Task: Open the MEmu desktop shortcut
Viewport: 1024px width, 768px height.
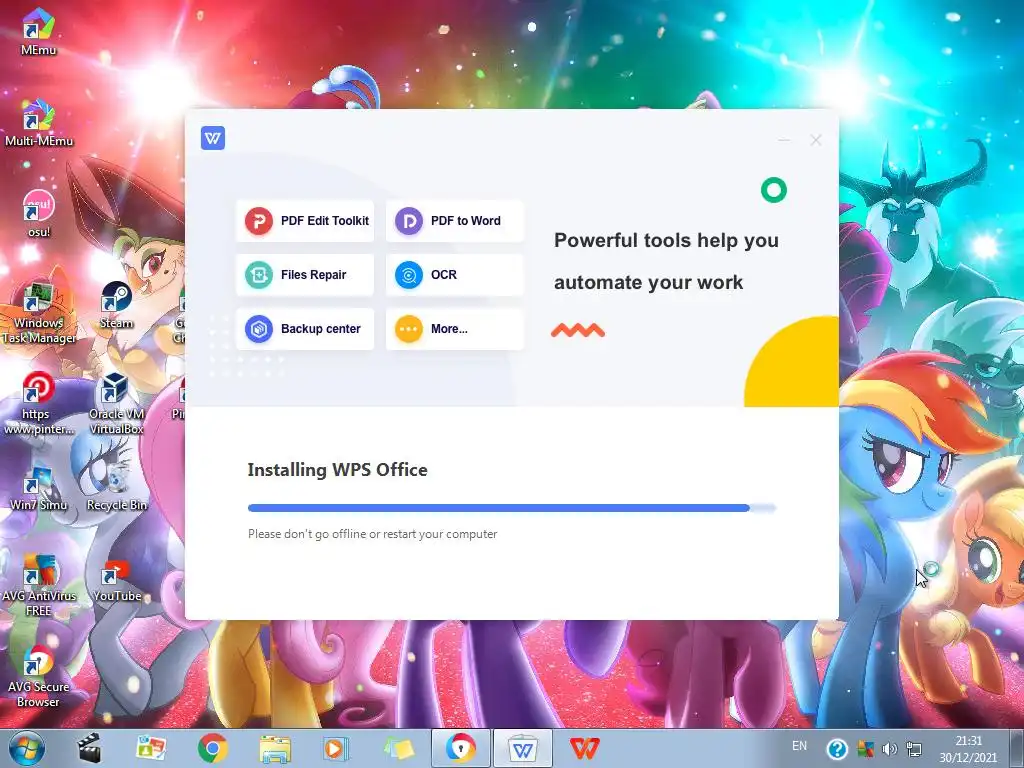Action: (x=38, y=31)
